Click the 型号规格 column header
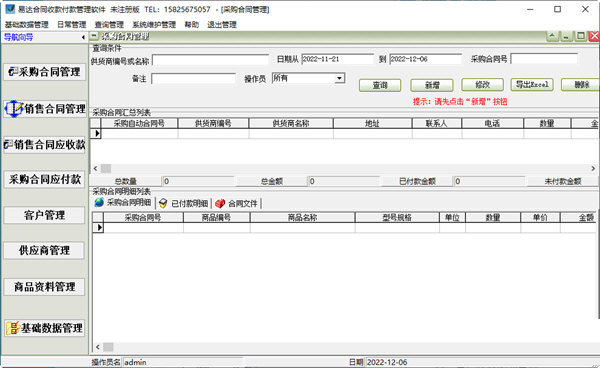 tap(397, 218)
